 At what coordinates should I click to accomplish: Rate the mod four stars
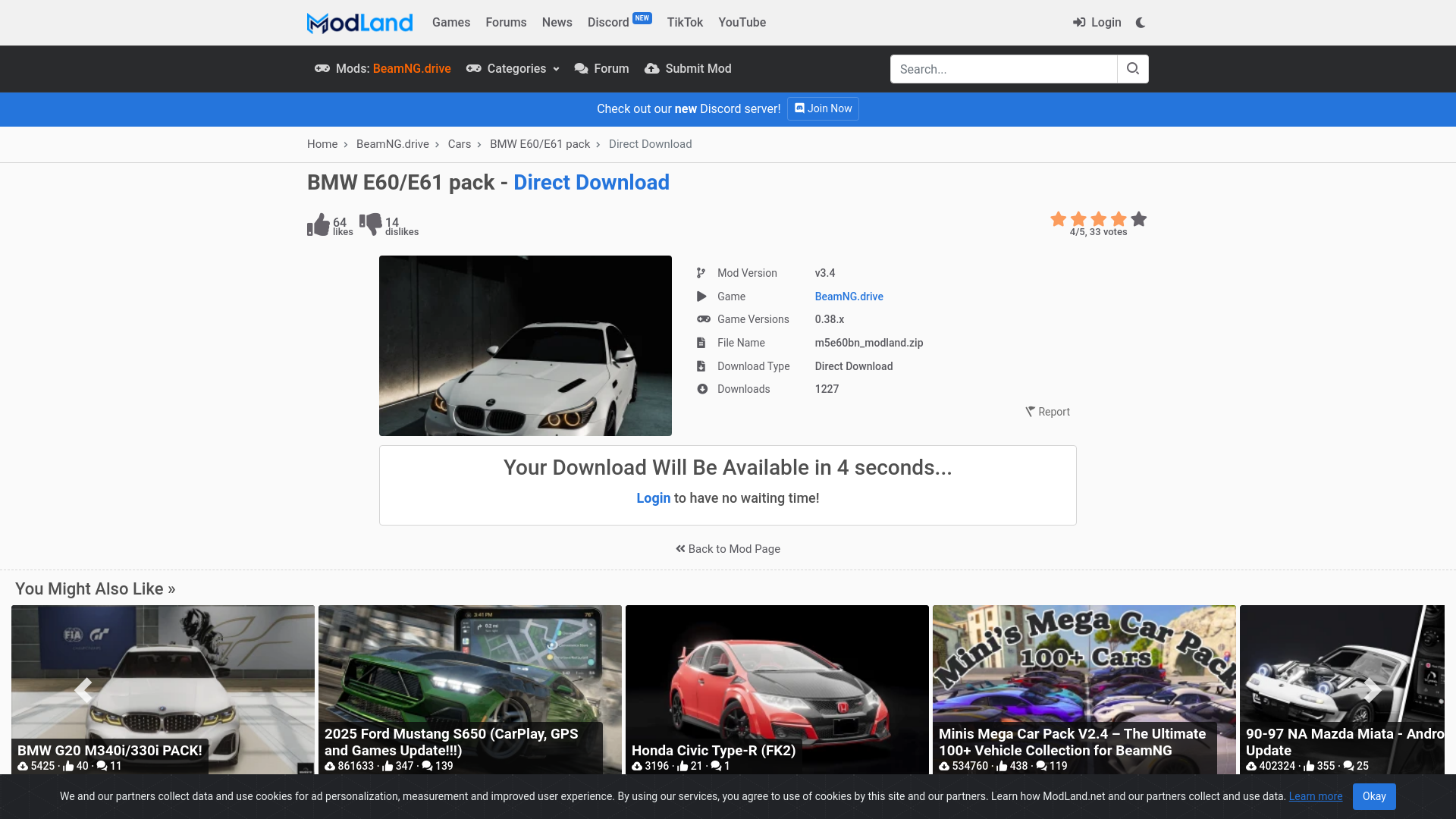[1119, 219]
